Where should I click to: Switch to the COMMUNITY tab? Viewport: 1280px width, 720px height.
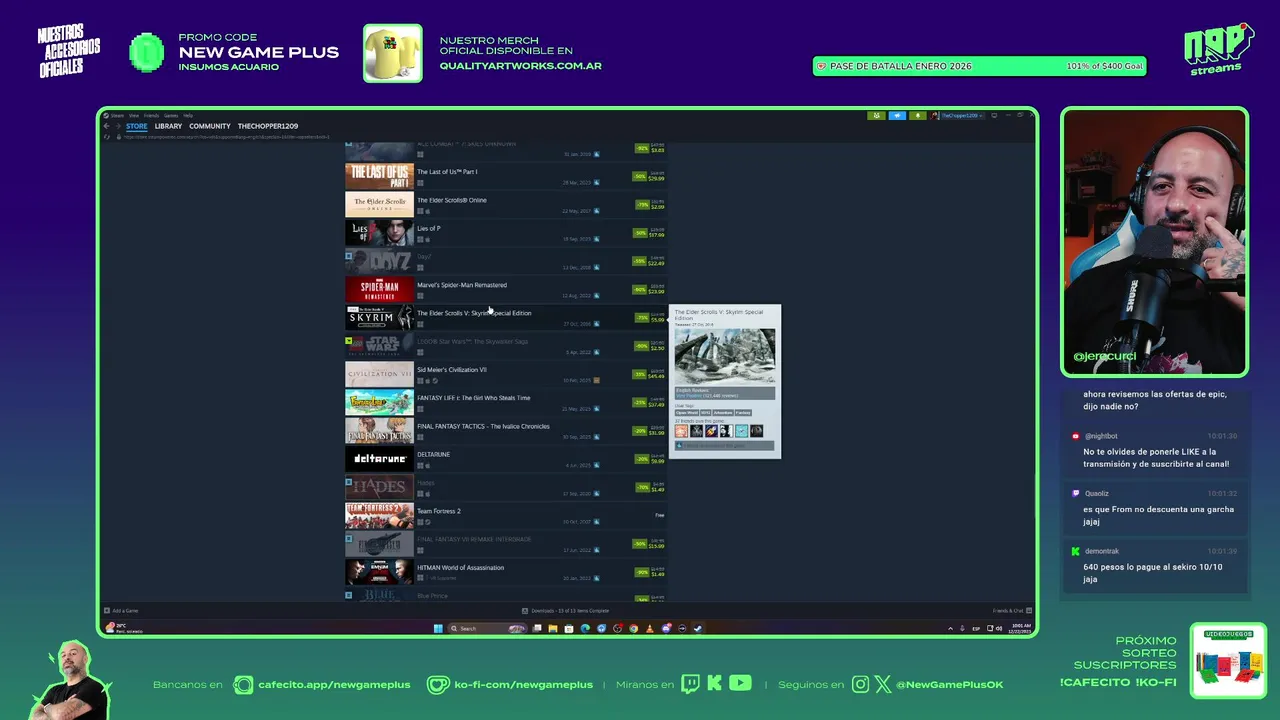coord(210,126)
